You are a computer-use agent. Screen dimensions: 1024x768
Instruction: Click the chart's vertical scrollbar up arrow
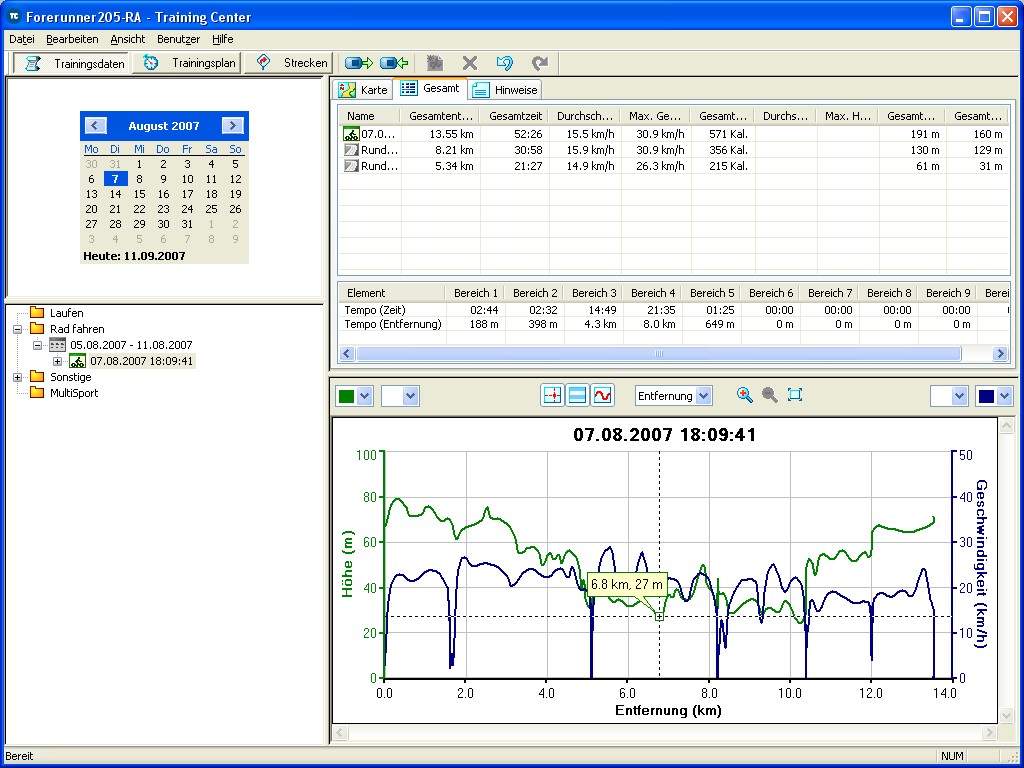click(x=1006, y=426)
